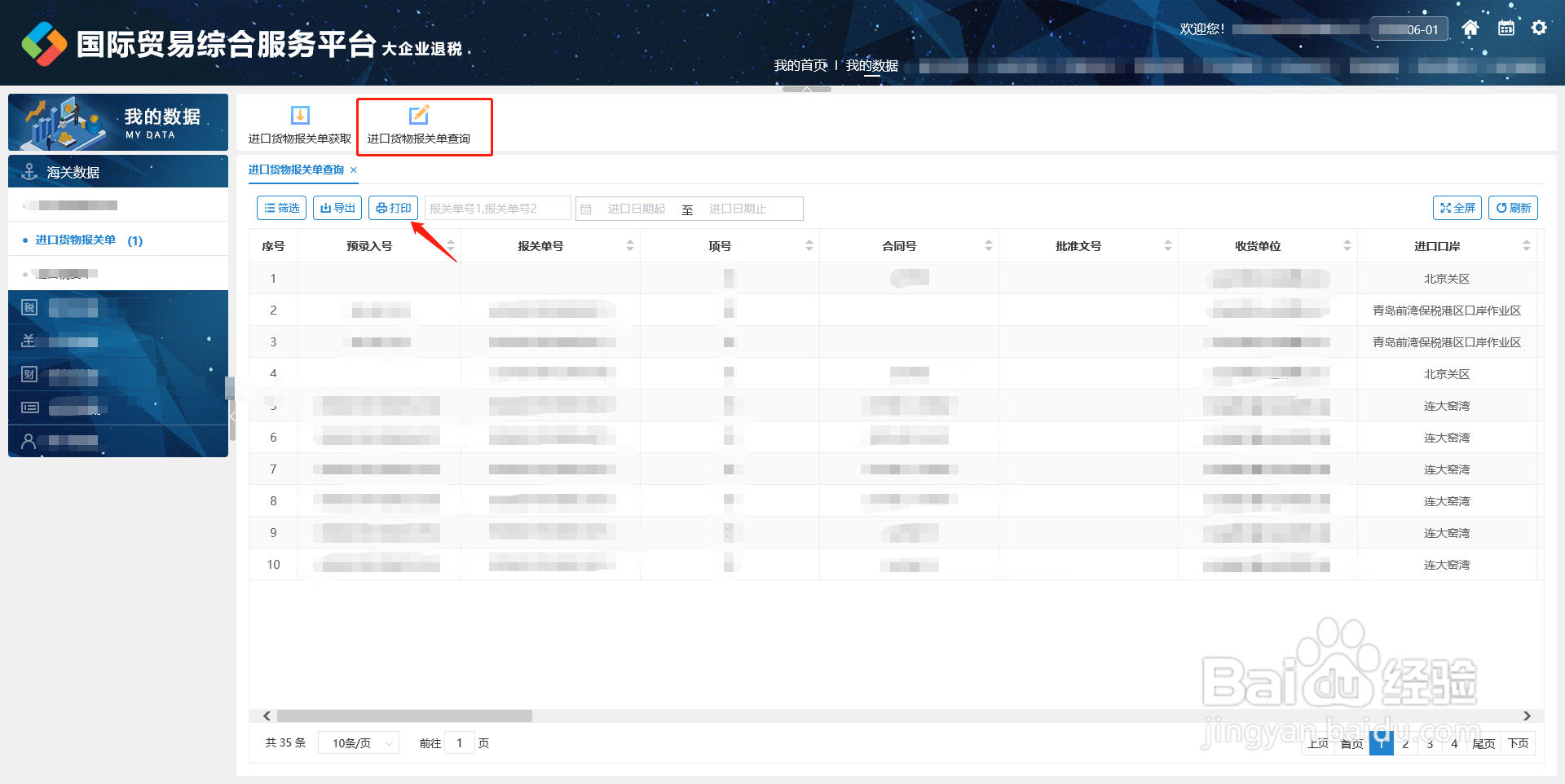Open 我的数据 in the top navigation
The width and height of the screenshot is (1565, 784).
click(x=871, y=65)
